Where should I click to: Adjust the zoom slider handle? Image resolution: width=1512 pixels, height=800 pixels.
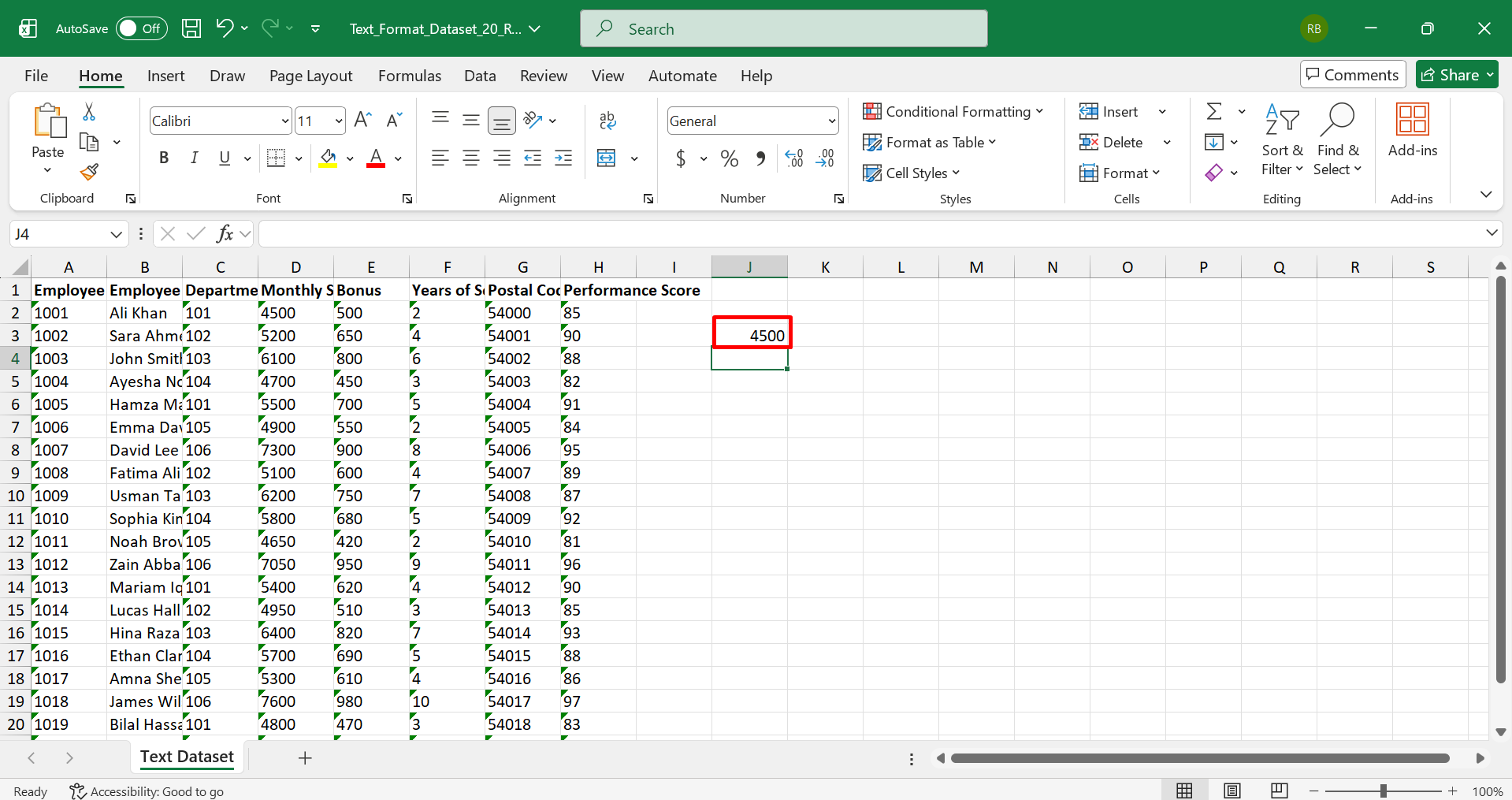[x=1384, y=791]
